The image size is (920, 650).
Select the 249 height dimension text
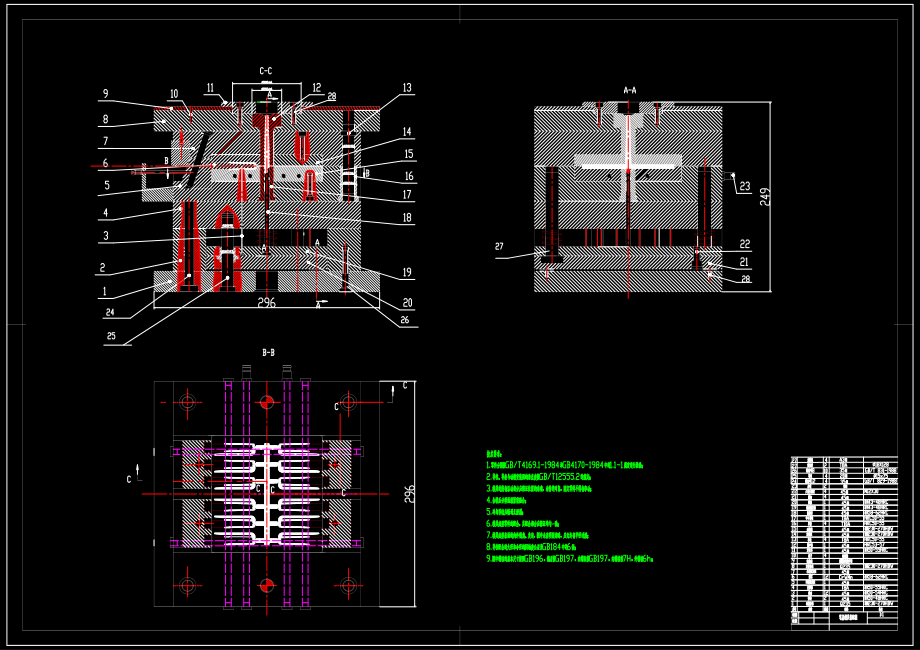pyautogui.click(x=765, y=197)
